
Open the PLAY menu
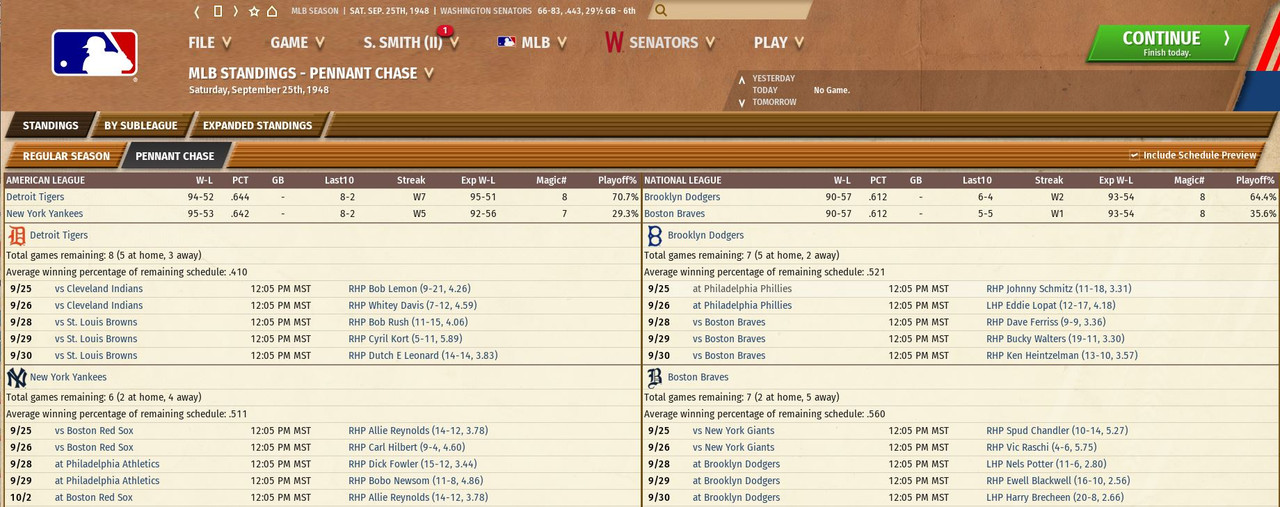click(x=779, y=42)
